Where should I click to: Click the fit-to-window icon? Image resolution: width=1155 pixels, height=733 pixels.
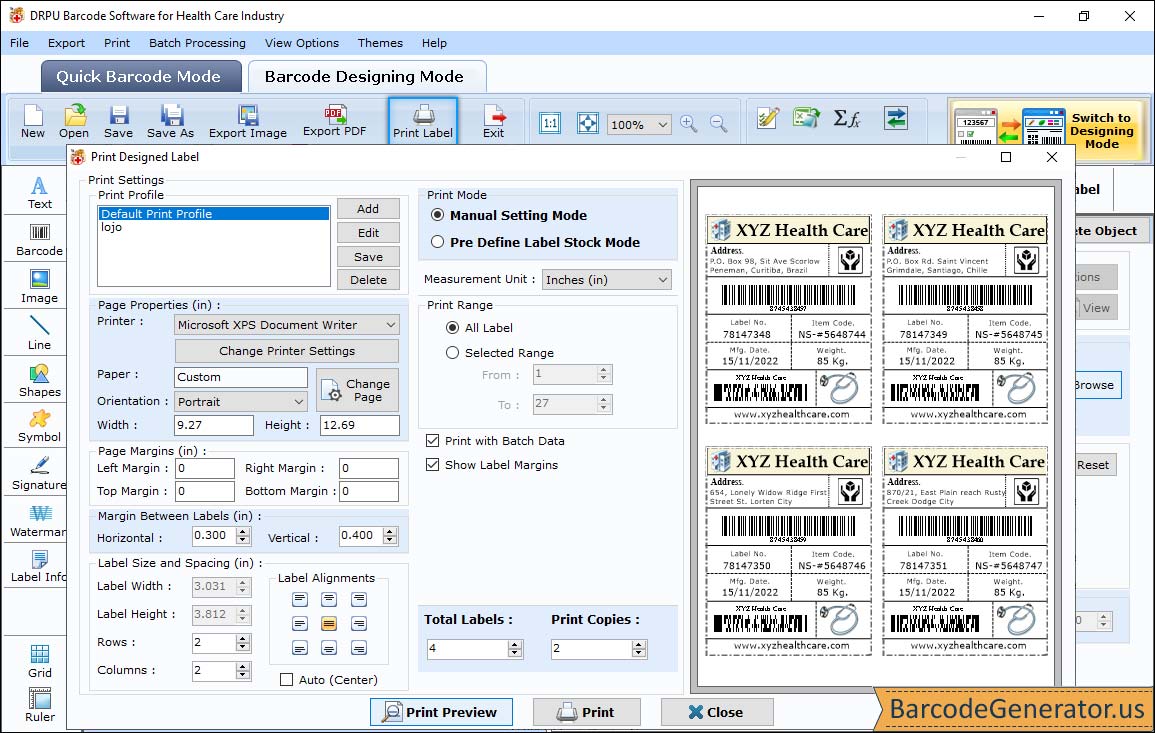point(588,123)
